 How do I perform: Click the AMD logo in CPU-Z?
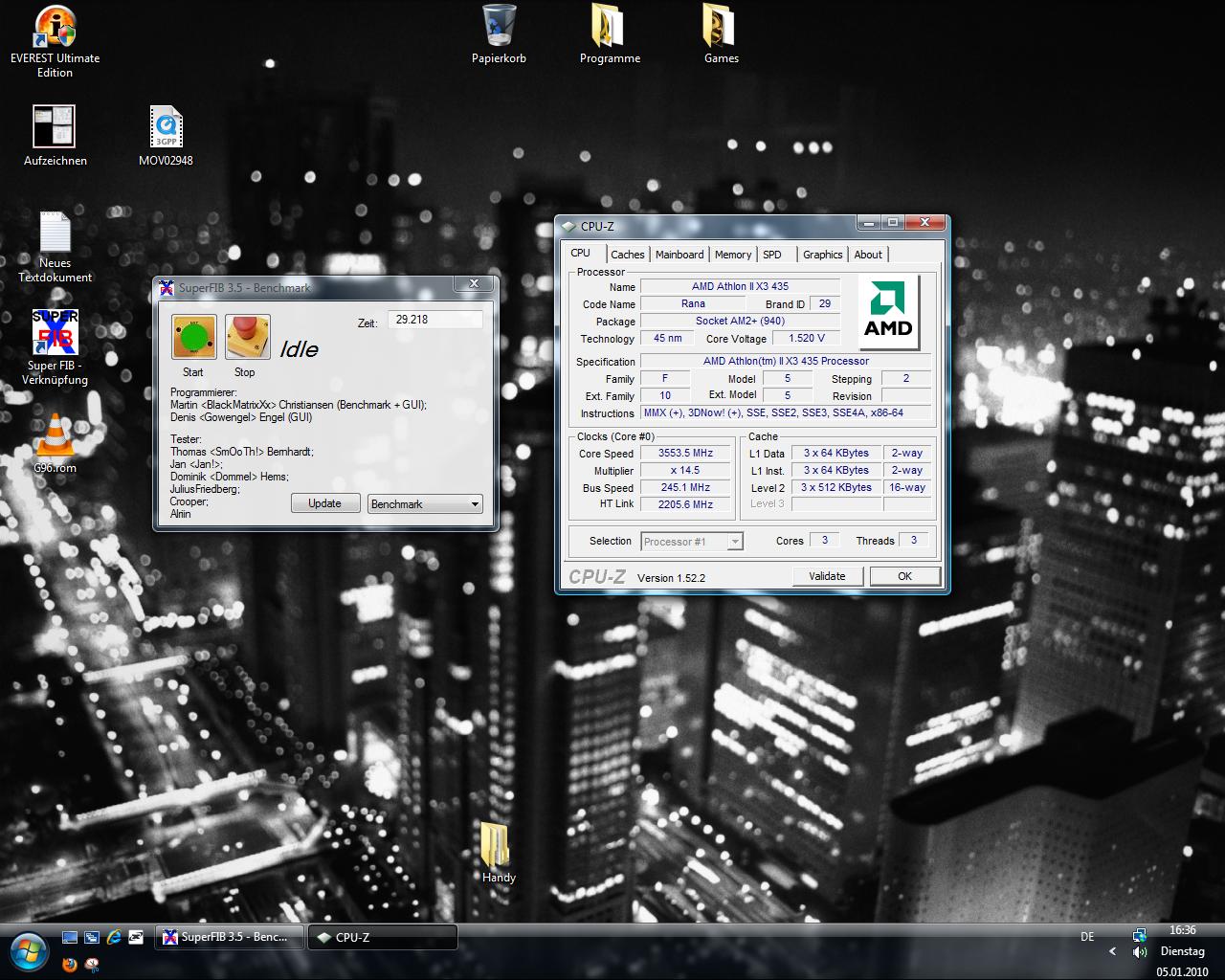[888, 313]
